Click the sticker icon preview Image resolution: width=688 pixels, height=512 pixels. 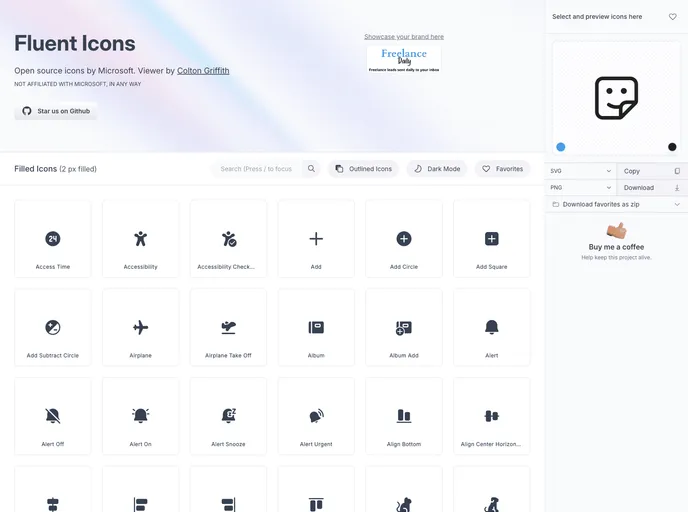click(616, 98)
